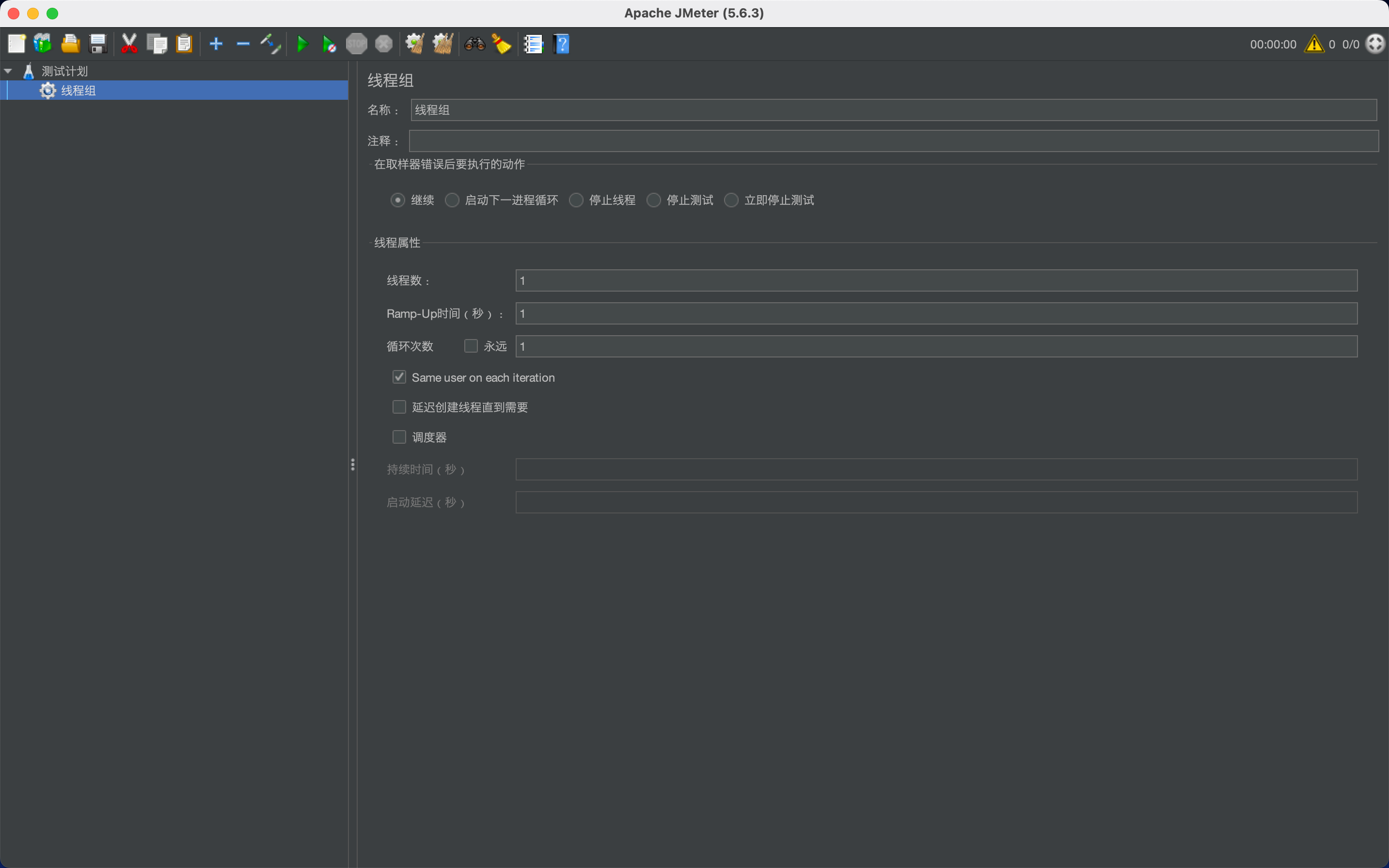Click the Cut scissors icon

pyautogui.click(x=129, y=44)
